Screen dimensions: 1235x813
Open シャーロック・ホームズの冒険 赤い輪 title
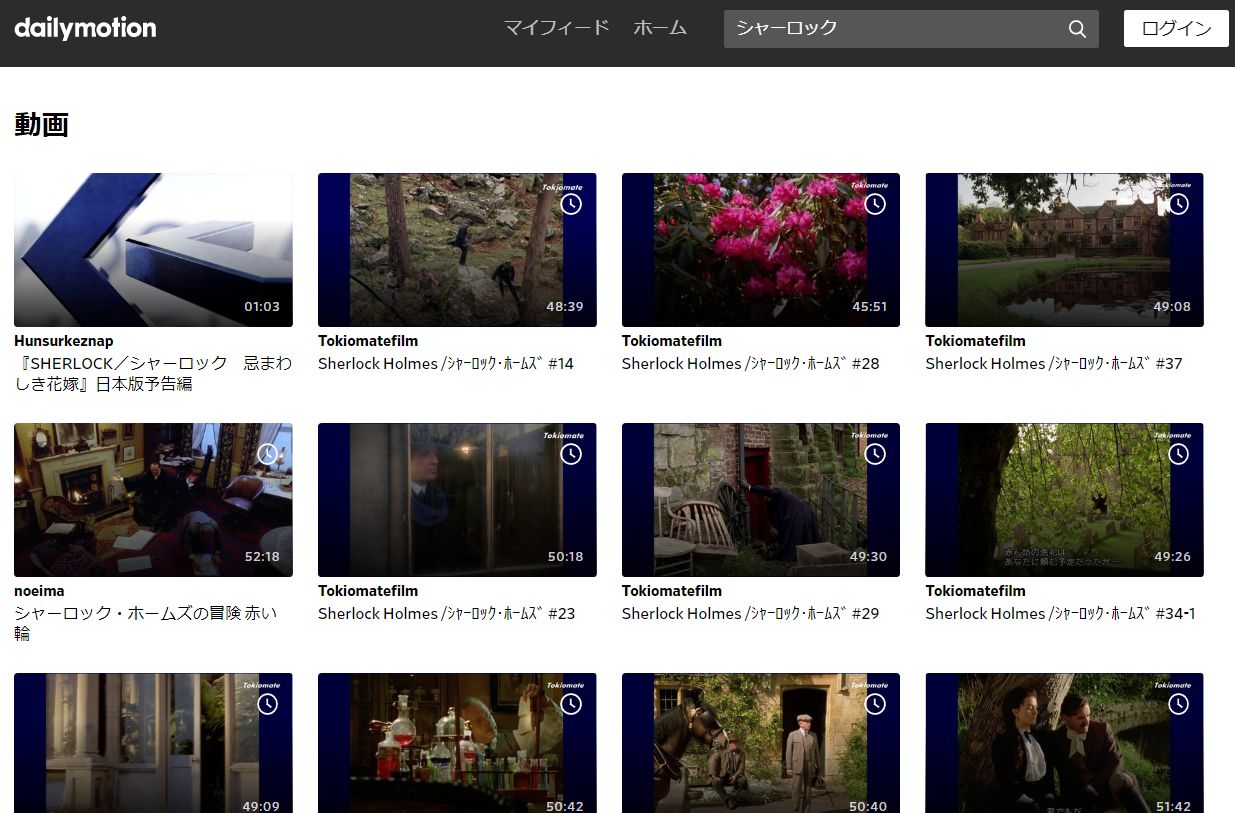[x=146, y=623]
